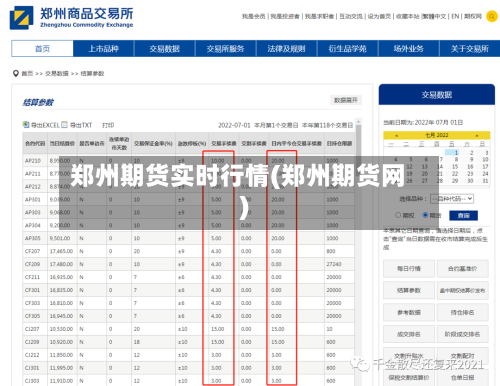Open the 首页 nav tab
The height and width of the screenshot is (386, 500).
[42, 49]
